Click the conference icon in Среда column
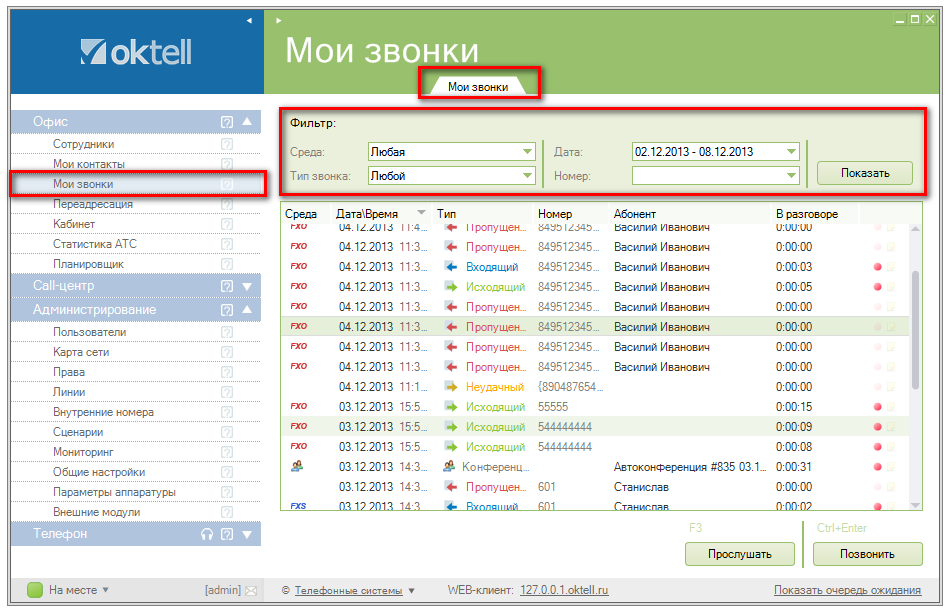The width and height of the screenshot is (949, 611). pyautogui.click(x=298, y=466)
